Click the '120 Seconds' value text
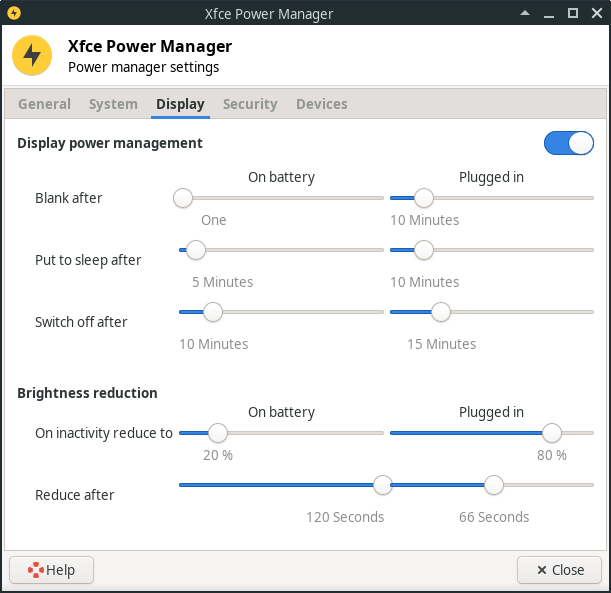611x593 pixels. [345, 517]
